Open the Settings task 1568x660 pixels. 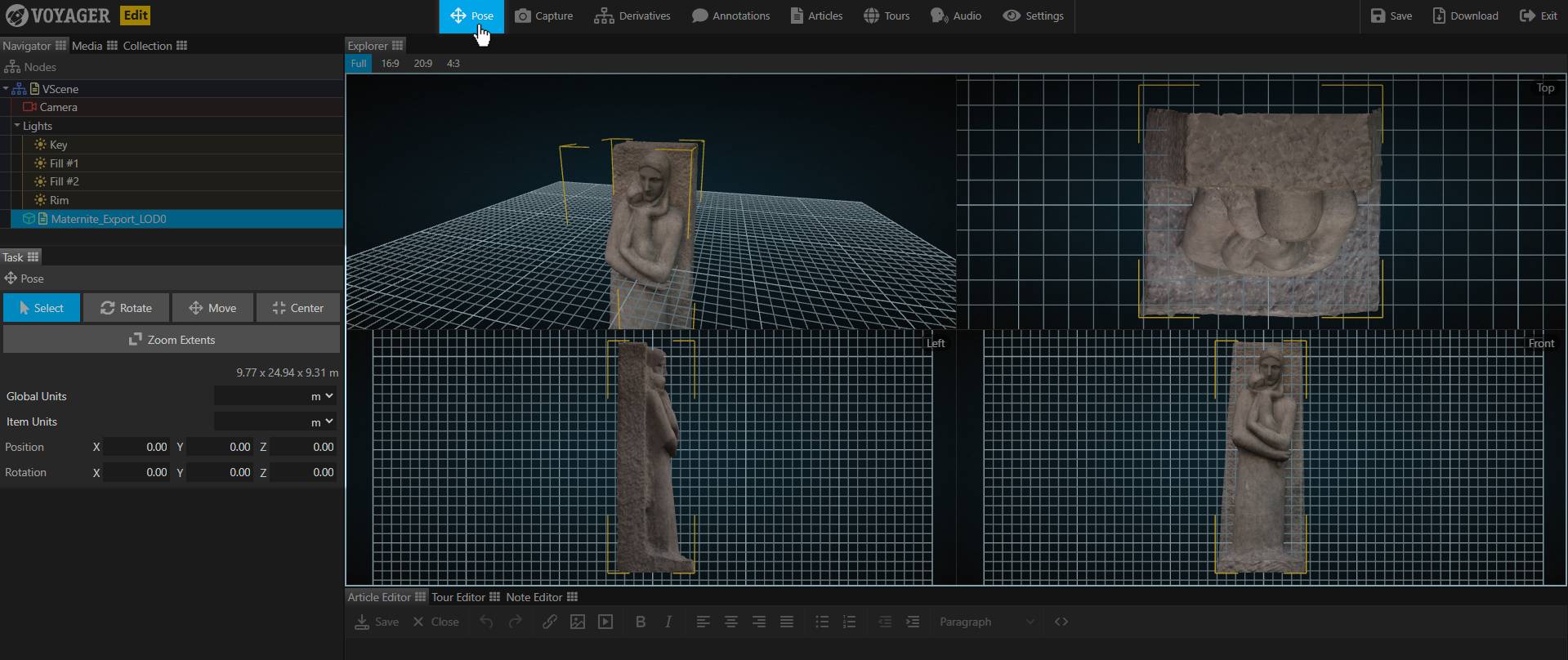1034,16
